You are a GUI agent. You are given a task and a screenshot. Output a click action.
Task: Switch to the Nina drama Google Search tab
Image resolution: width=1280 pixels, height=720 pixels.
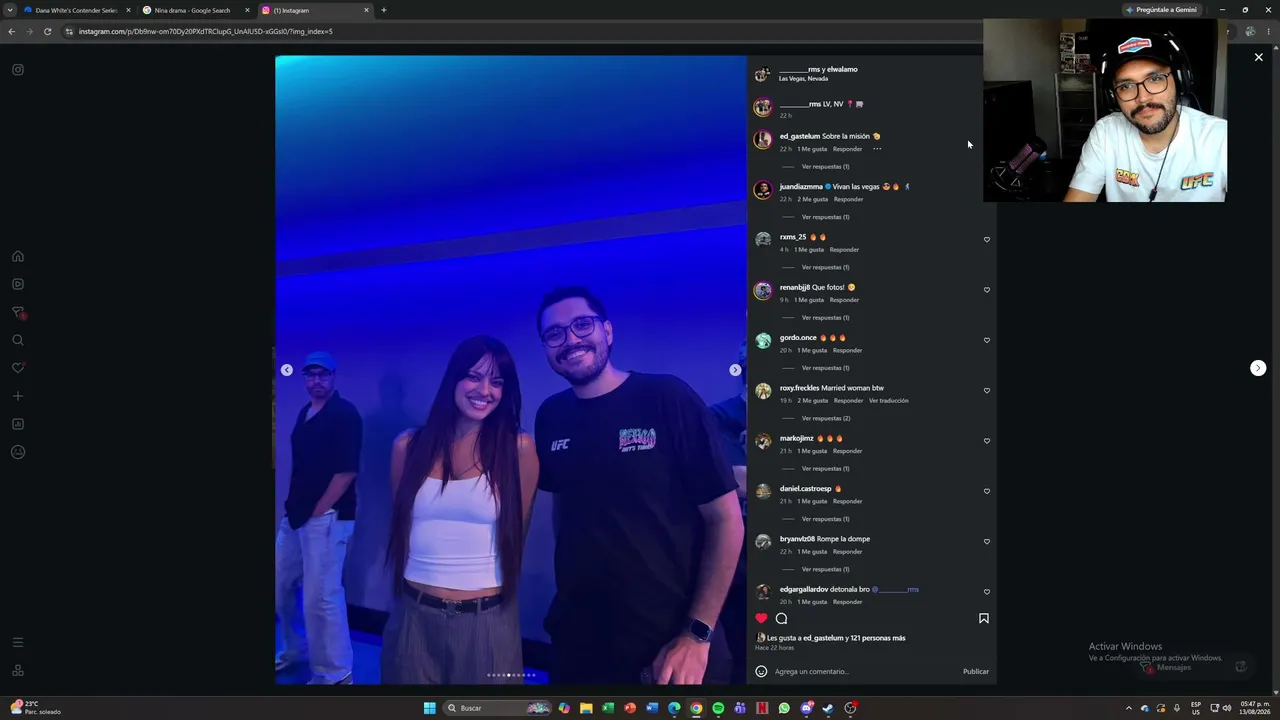[x=195, y=10]
